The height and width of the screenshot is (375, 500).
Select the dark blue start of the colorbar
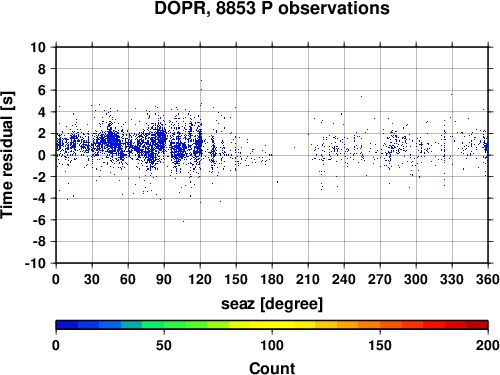click(67, 325)
